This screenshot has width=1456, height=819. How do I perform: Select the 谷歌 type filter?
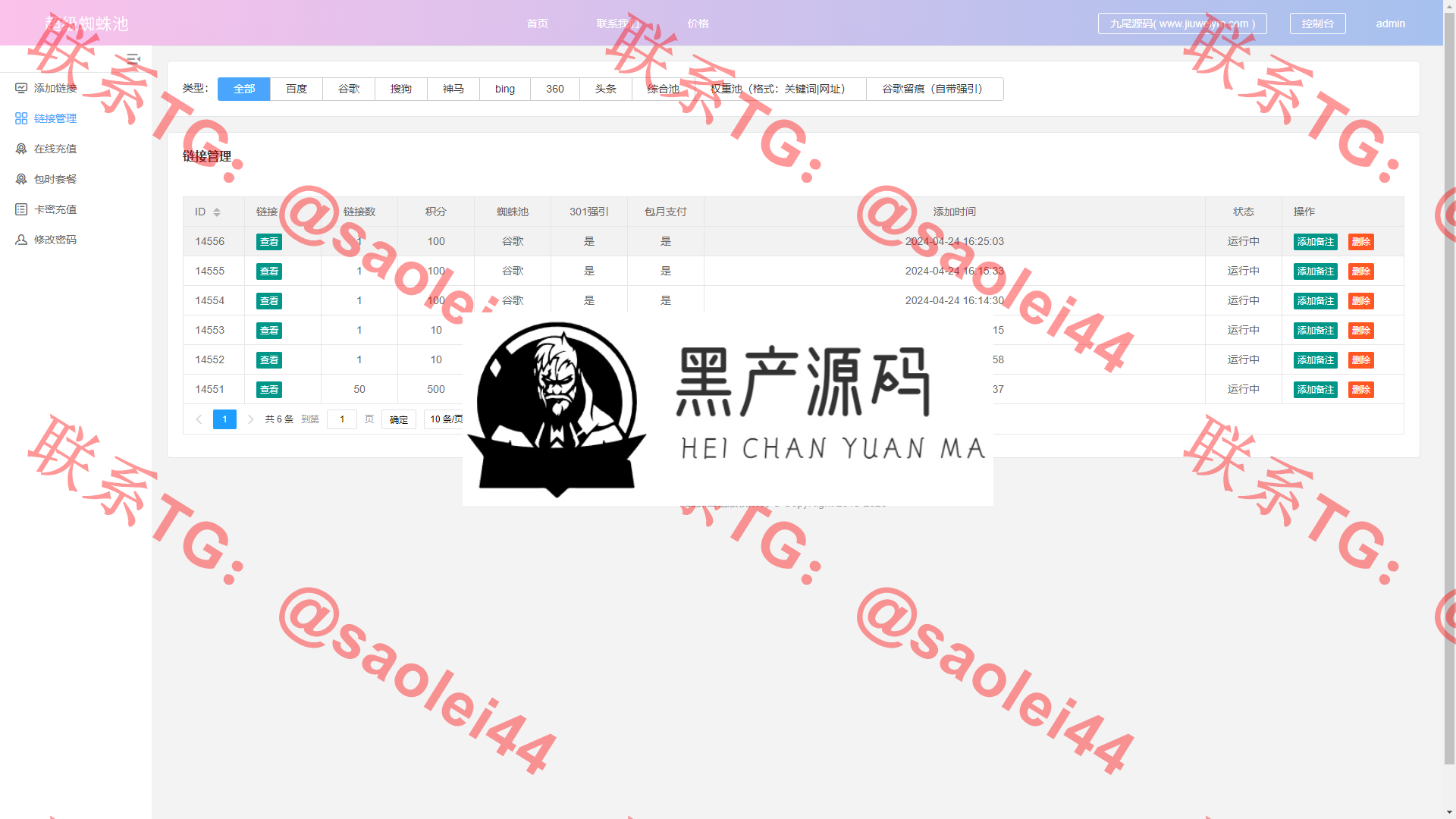point(349,89)
